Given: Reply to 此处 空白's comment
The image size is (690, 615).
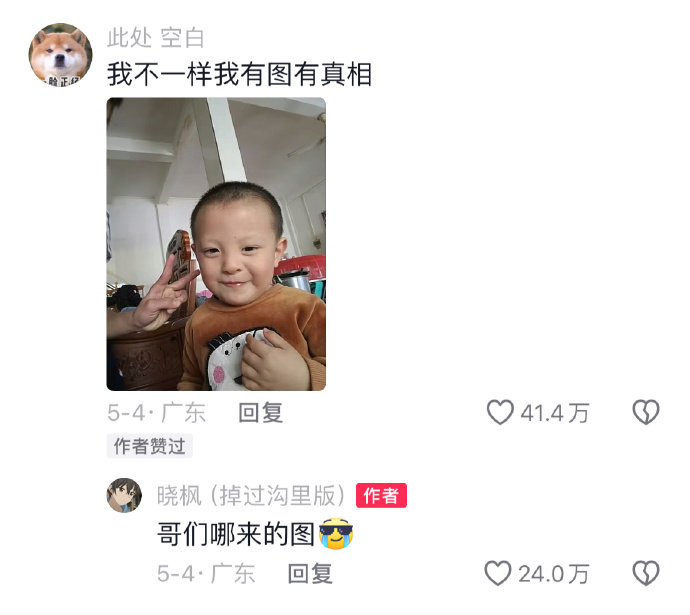Looking at the screenshot, I should click(x=260, y=413).
